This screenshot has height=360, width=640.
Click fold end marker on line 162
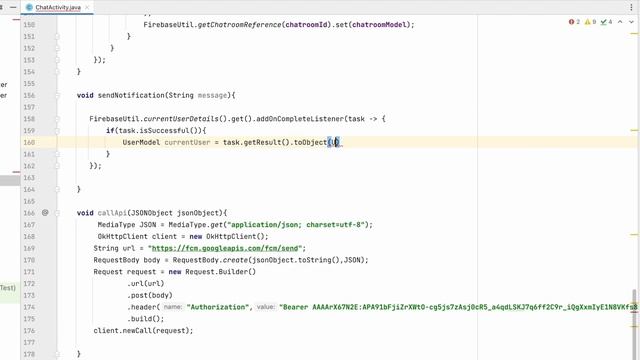pos(57,166)
